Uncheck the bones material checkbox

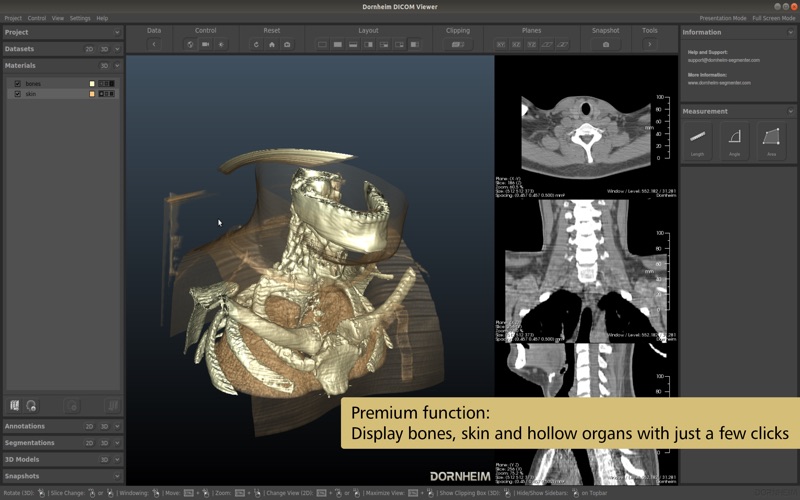[18, 84]
